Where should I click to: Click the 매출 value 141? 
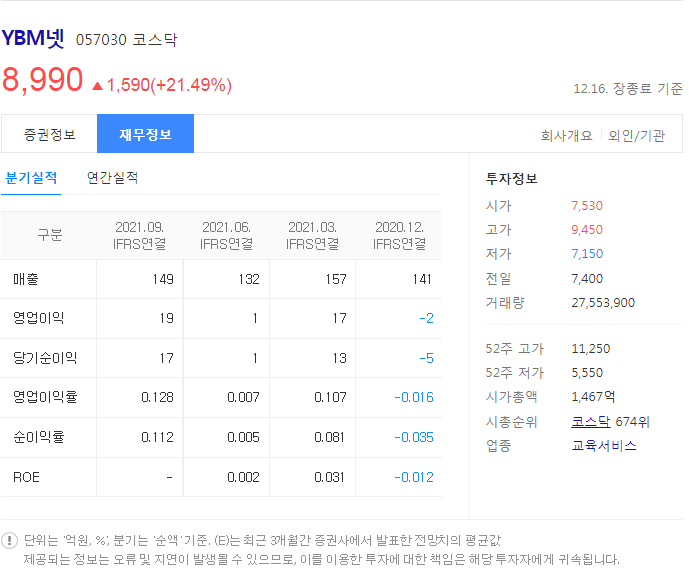click(422, 279)
